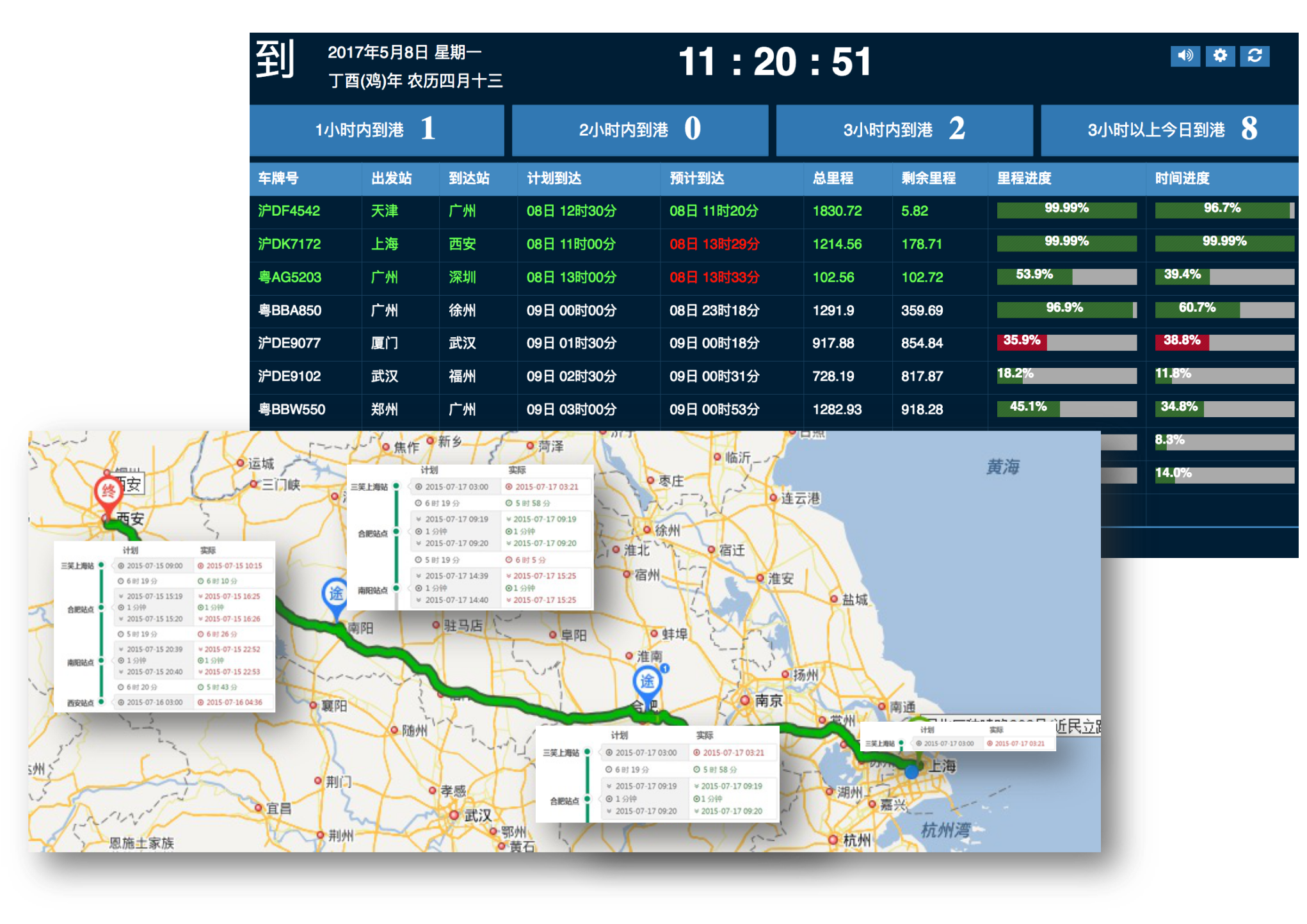Open settings via the gear icon
The image size is (1307, 924).
[x=1220, y=56]
